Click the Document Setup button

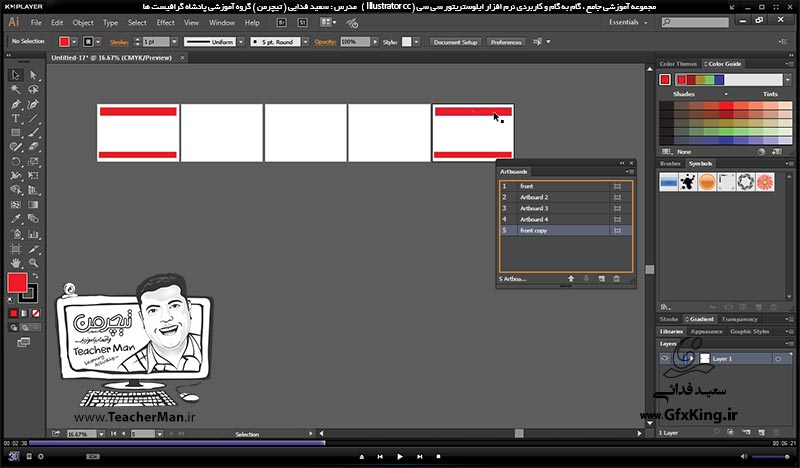click(455, 42)
